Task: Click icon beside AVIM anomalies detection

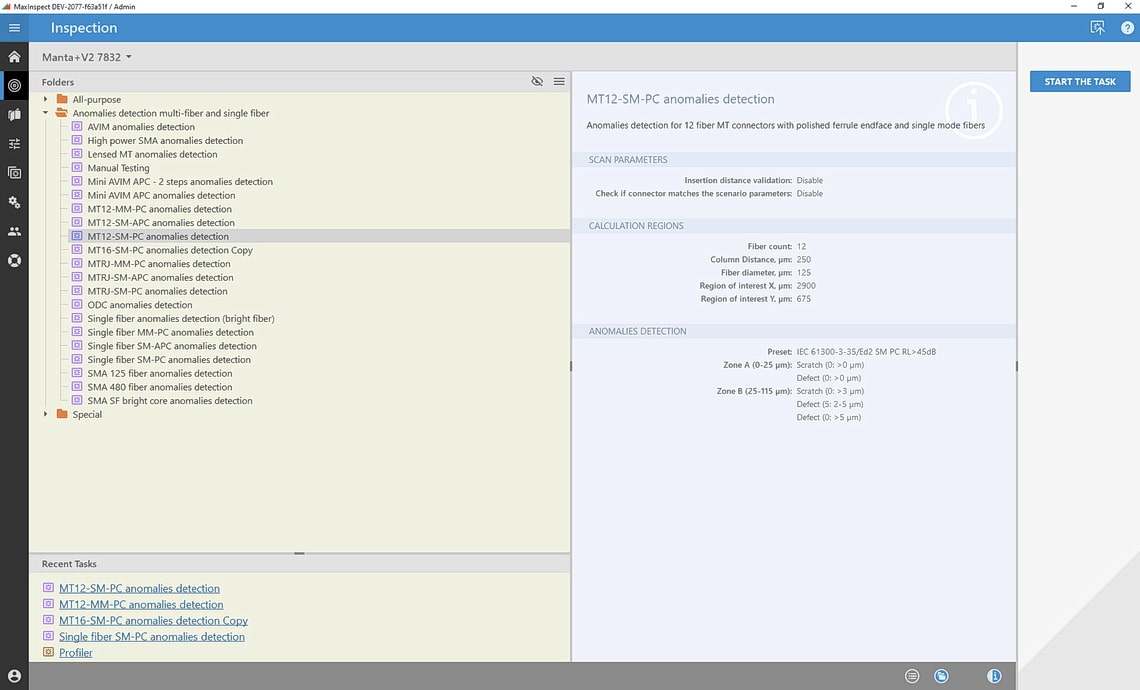Action: click(77, 127)
